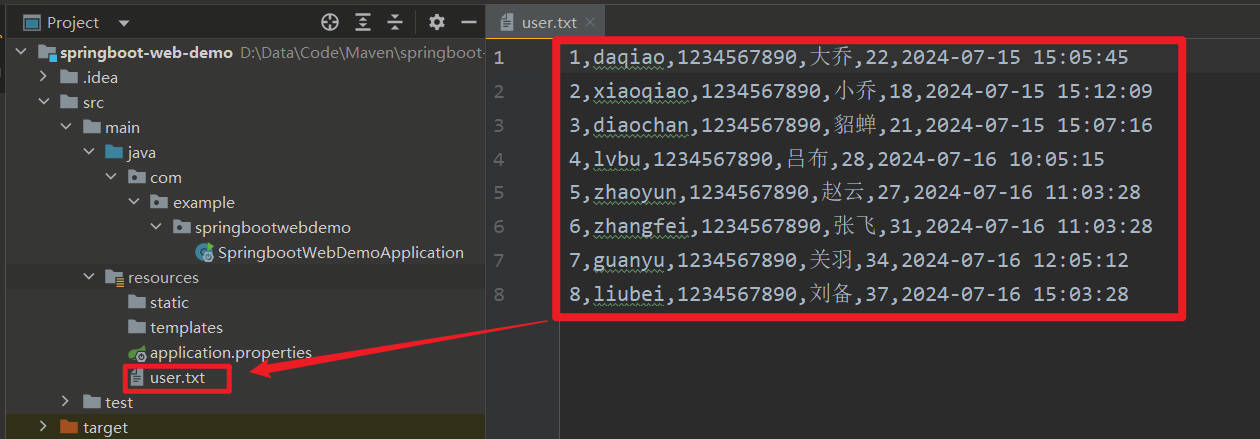Collapse the resources folder chevron
This screenshot has width=1260, height=439.
87,278
